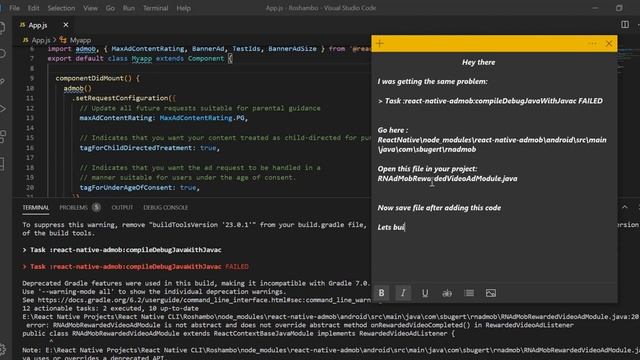Open the Search icon in the activity bar
Screen dimensions: 640x360
coord(2,53)
